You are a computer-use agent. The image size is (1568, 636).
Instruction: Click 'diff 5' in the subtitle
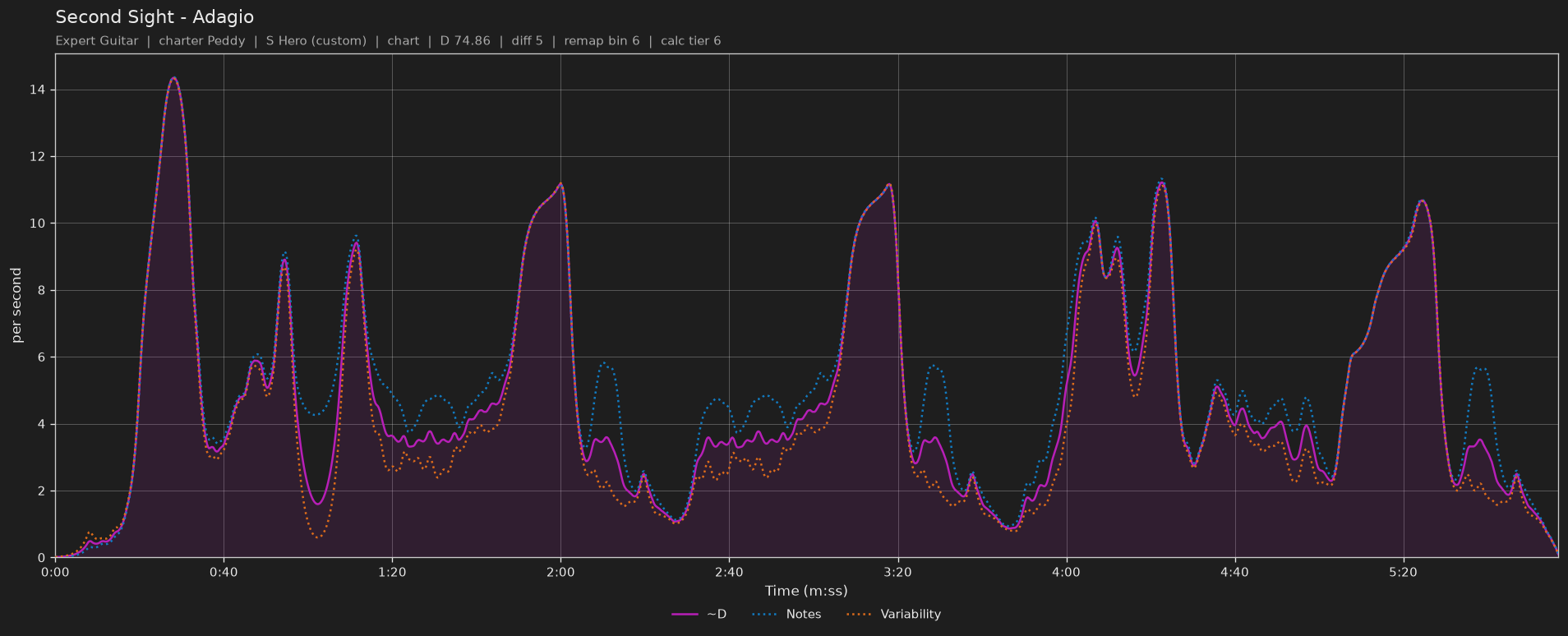pos(528,40)
